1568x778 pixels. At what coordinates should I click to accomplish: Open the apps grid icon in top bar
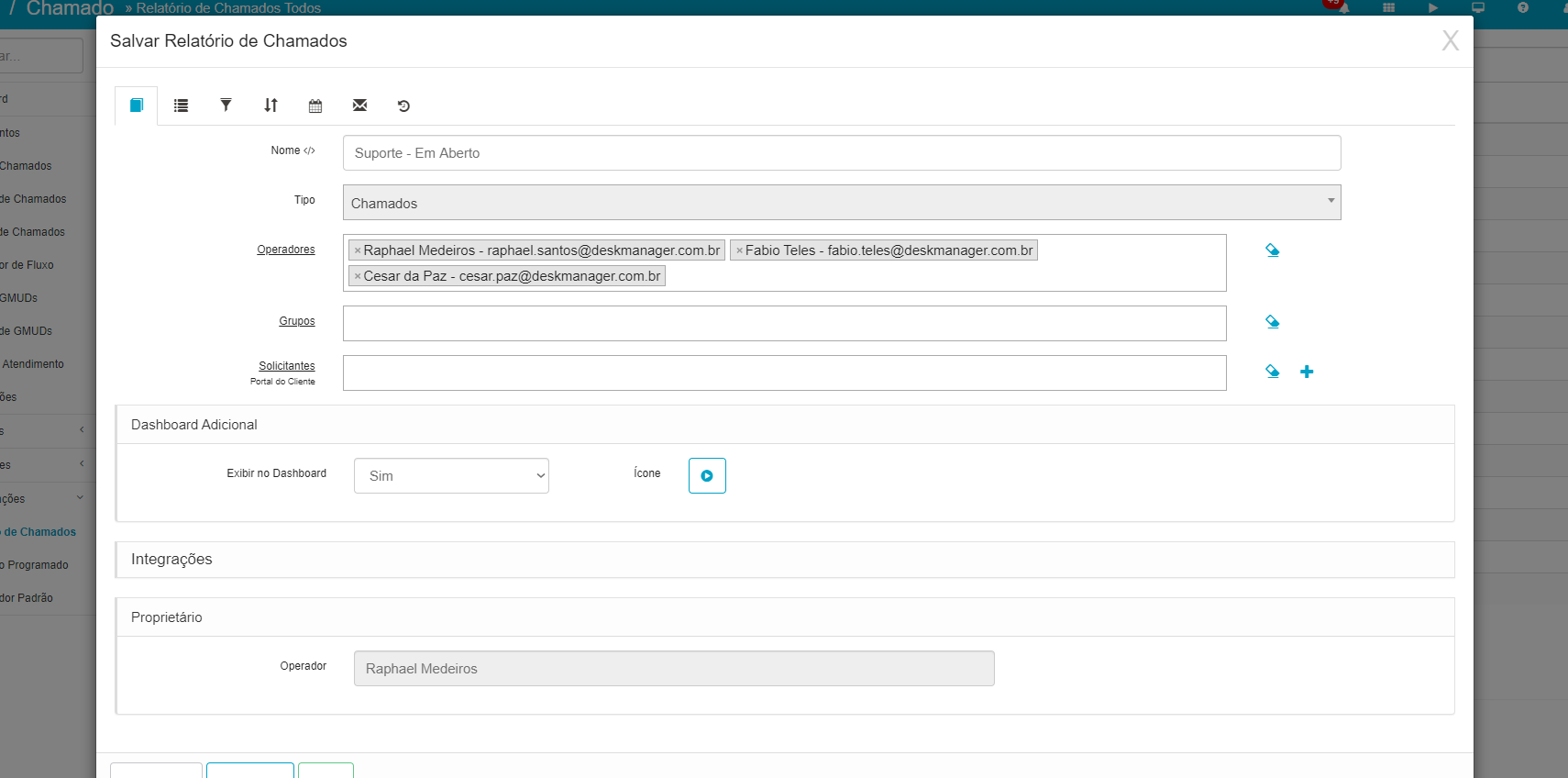pos(1388,7)
